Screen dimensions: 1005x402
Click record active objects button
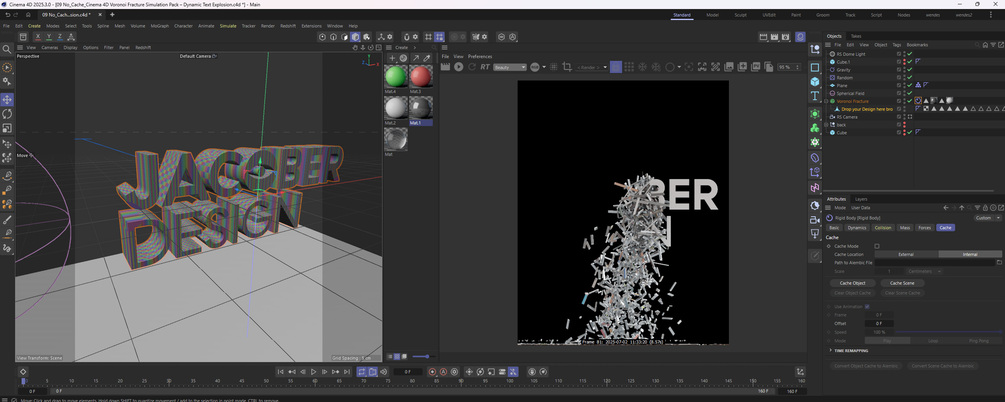tap(433, 372)
